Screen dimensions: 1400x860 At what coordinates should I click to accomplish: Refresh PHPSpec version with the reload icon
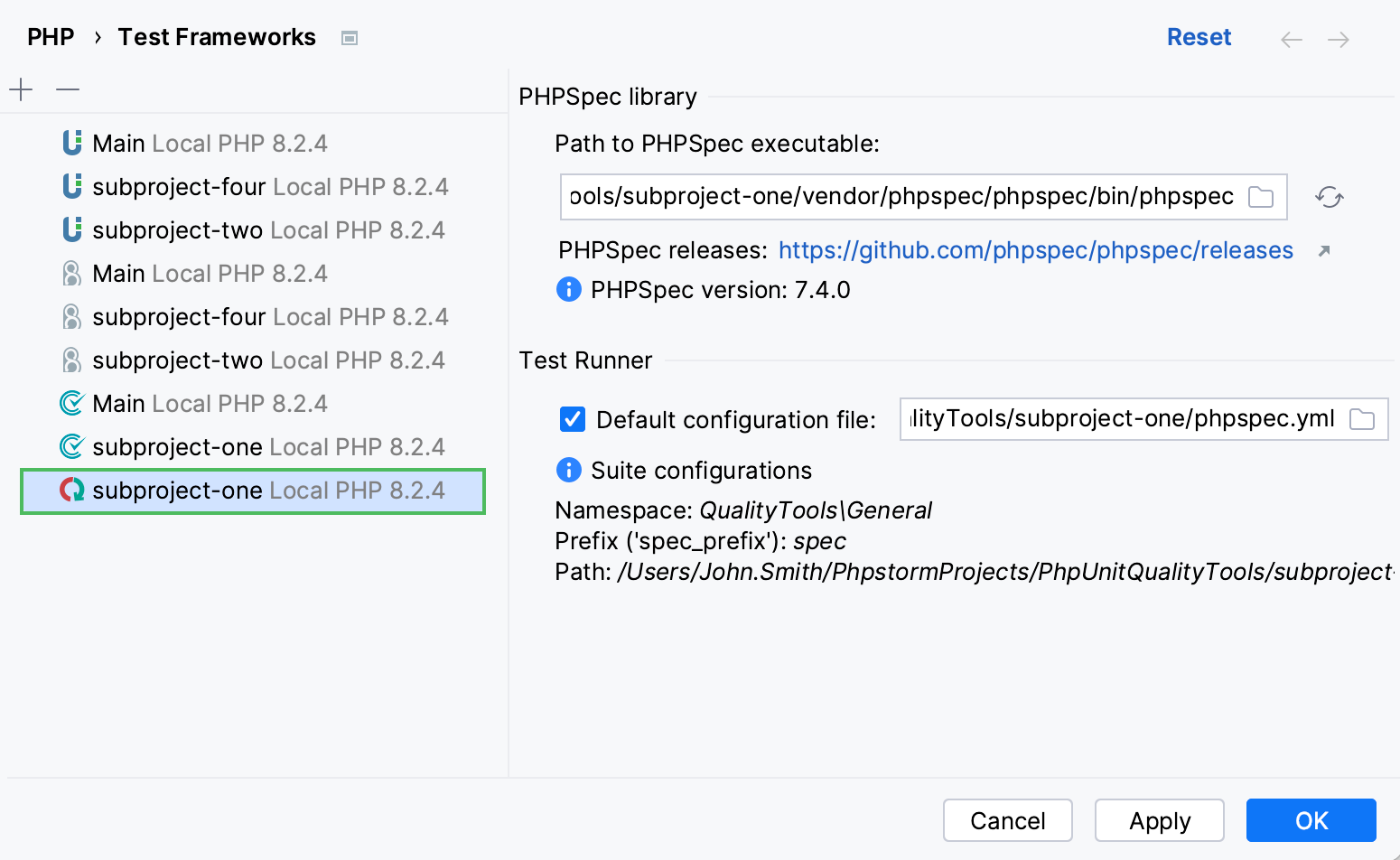pyautogui.click(x=1329, y=197)
